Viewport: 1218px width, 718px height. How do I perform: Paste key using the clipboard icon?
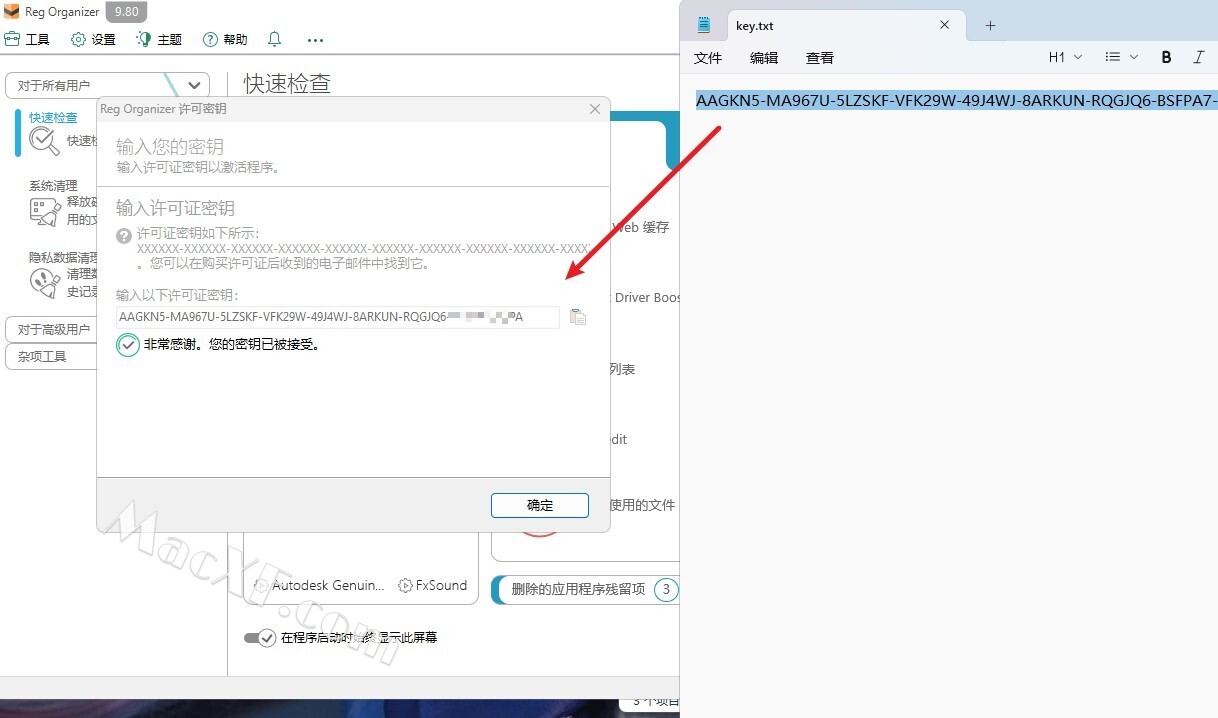pyautogui.click(x=577, y=317)
